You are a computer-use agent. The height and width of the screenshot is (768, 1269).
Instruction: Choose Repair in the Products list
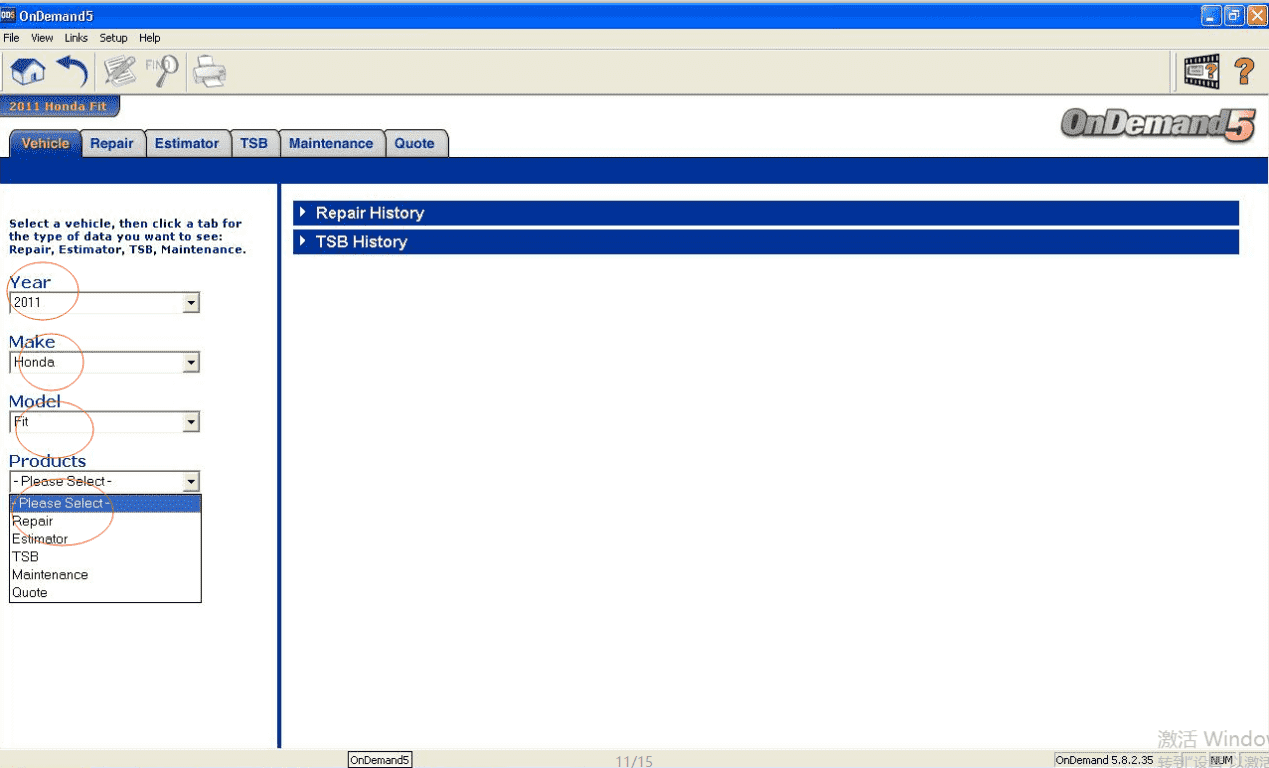(x=105, y=521)
